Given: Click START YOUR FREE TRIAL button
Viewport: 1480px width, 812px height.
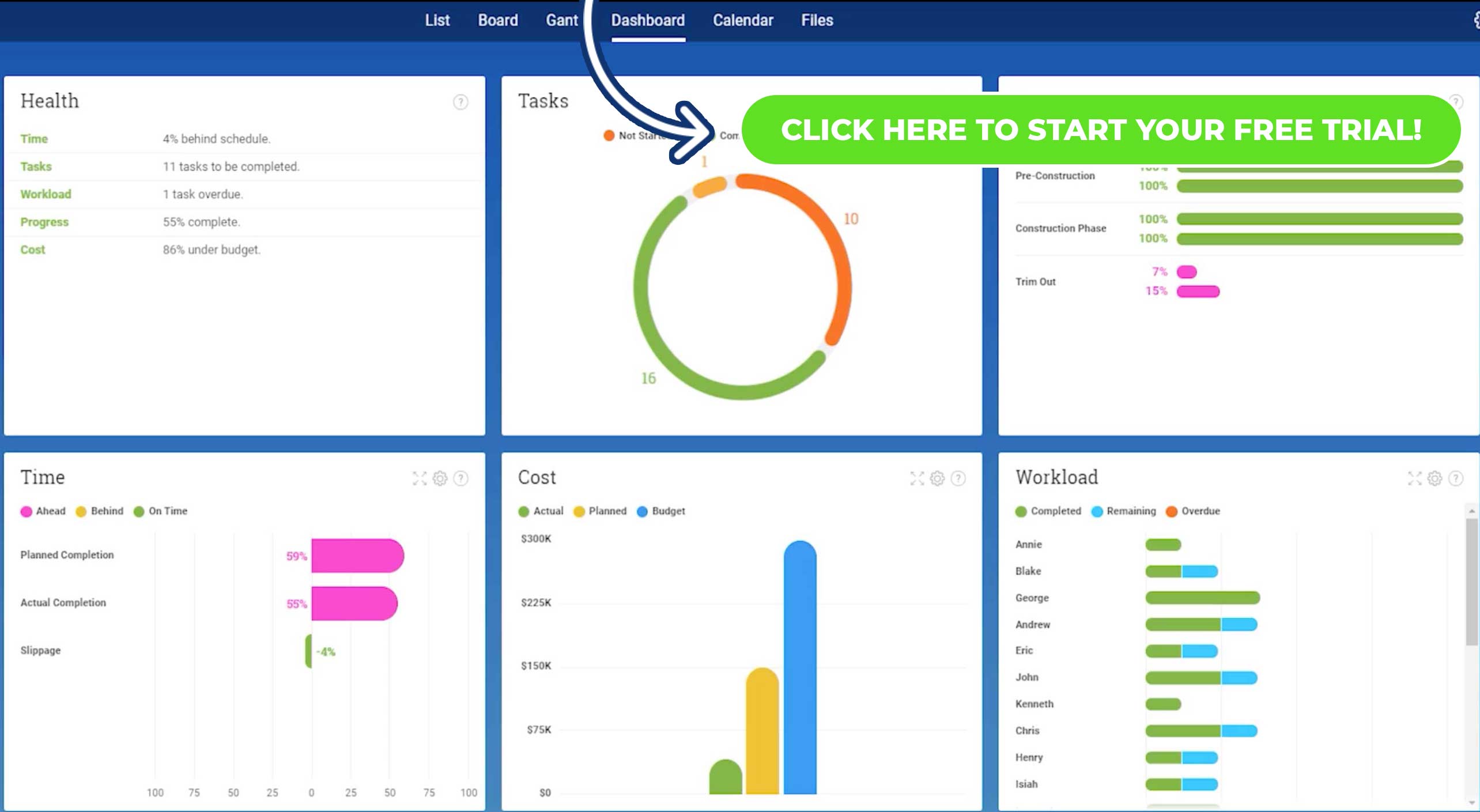Looking at the screenshot, I should [x=1100, y=130].
